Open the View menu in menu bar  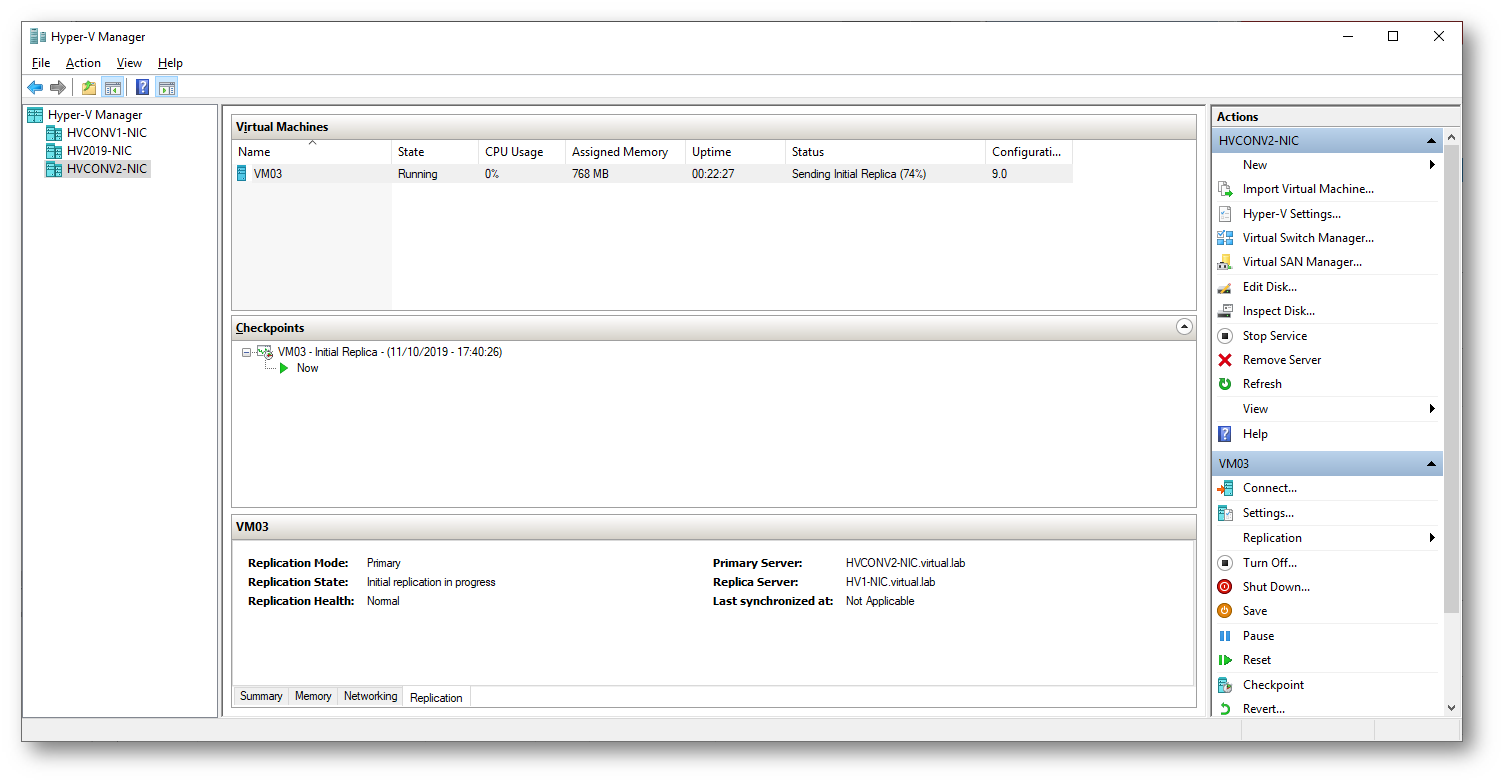(x=130, y=63)
